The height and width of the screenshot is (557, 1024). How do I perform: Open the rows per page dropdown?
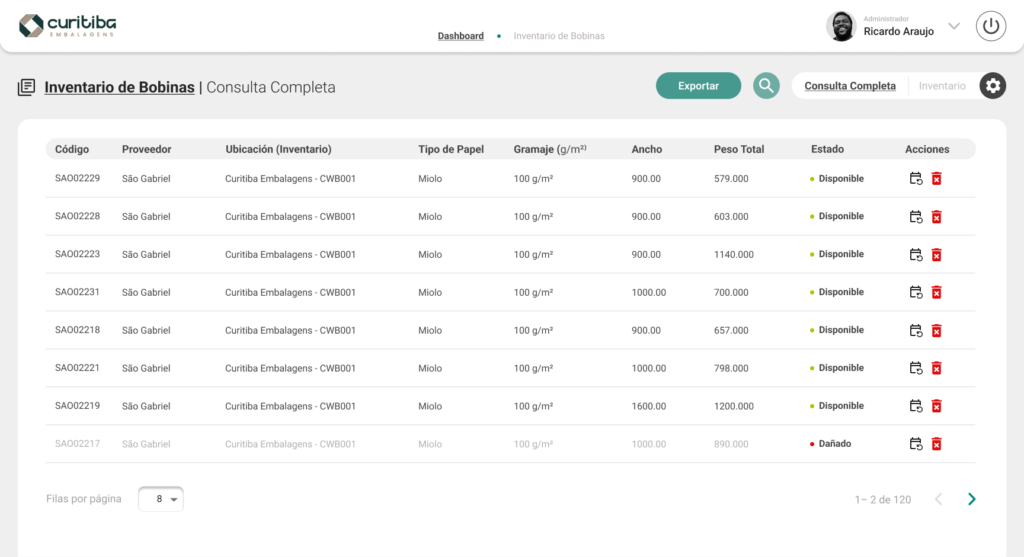tap(161, 499)
